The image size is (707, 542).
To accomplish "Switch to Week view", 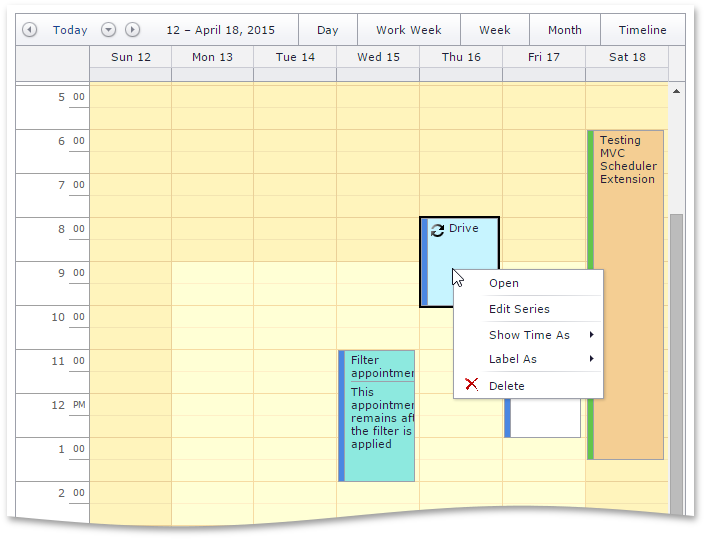I will (x=495, y=30).
